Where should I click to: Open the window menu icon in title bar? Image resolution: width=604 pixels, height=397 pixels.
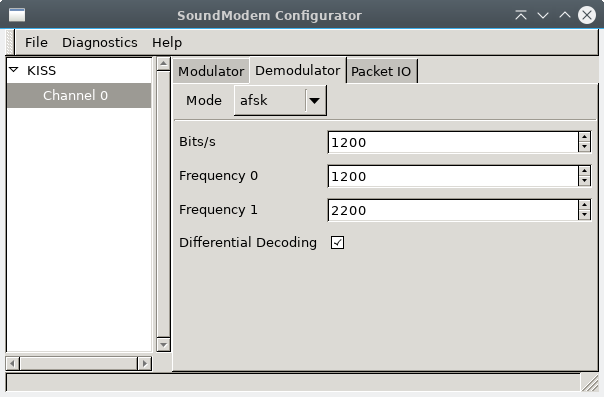click(x=17, y=15)
